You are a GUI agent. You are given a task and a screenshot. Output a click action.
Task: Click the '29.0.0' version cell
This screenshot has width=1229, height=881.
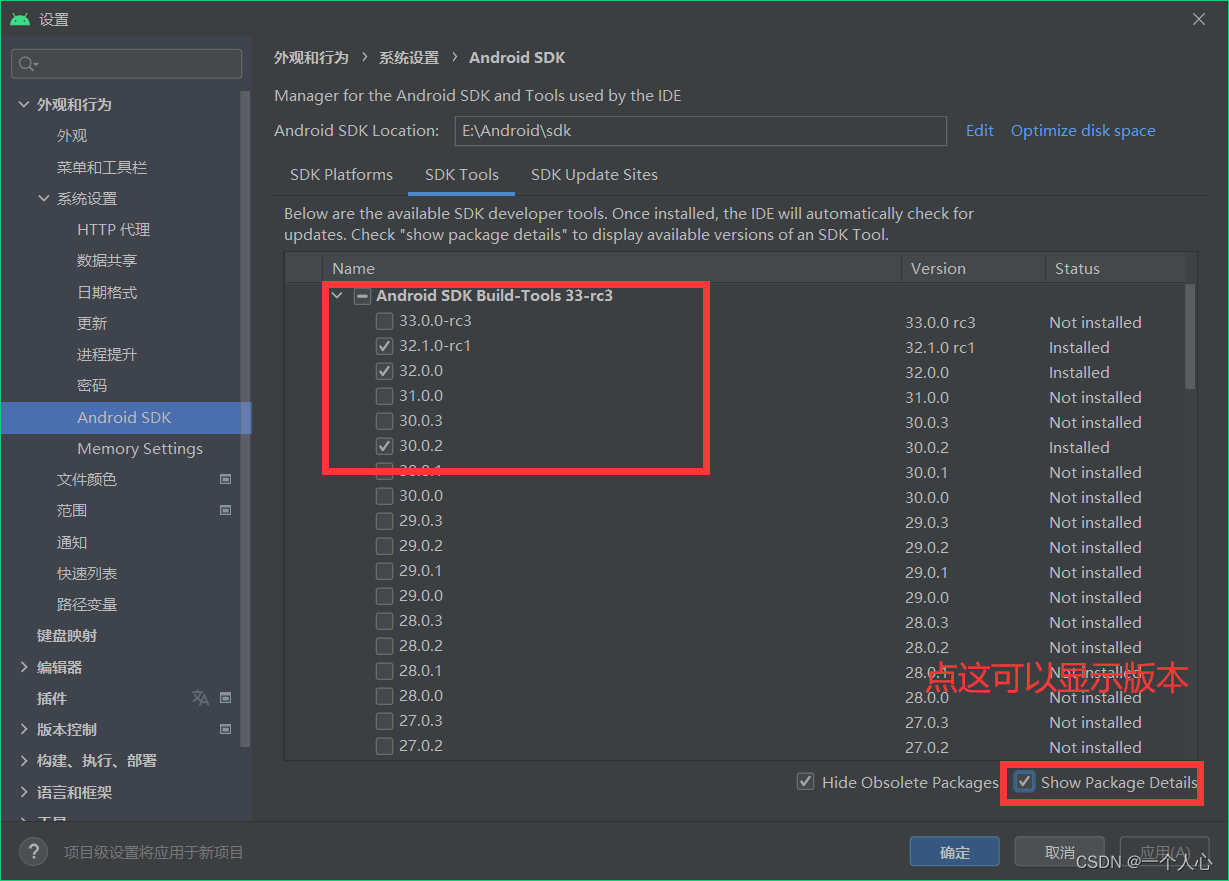pyautogui.click(x=927, y=597)
